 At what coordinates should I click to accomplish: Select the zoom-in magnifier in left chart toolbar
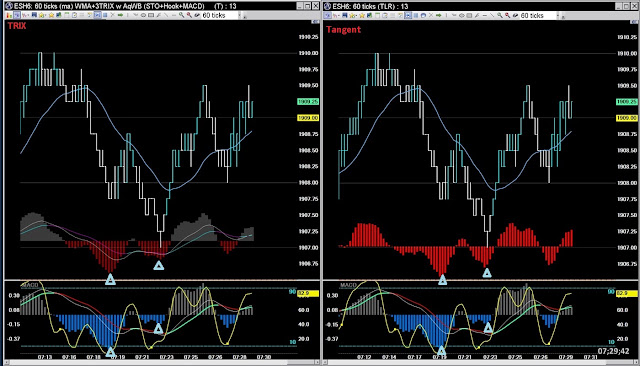click(x=181, y=15)
